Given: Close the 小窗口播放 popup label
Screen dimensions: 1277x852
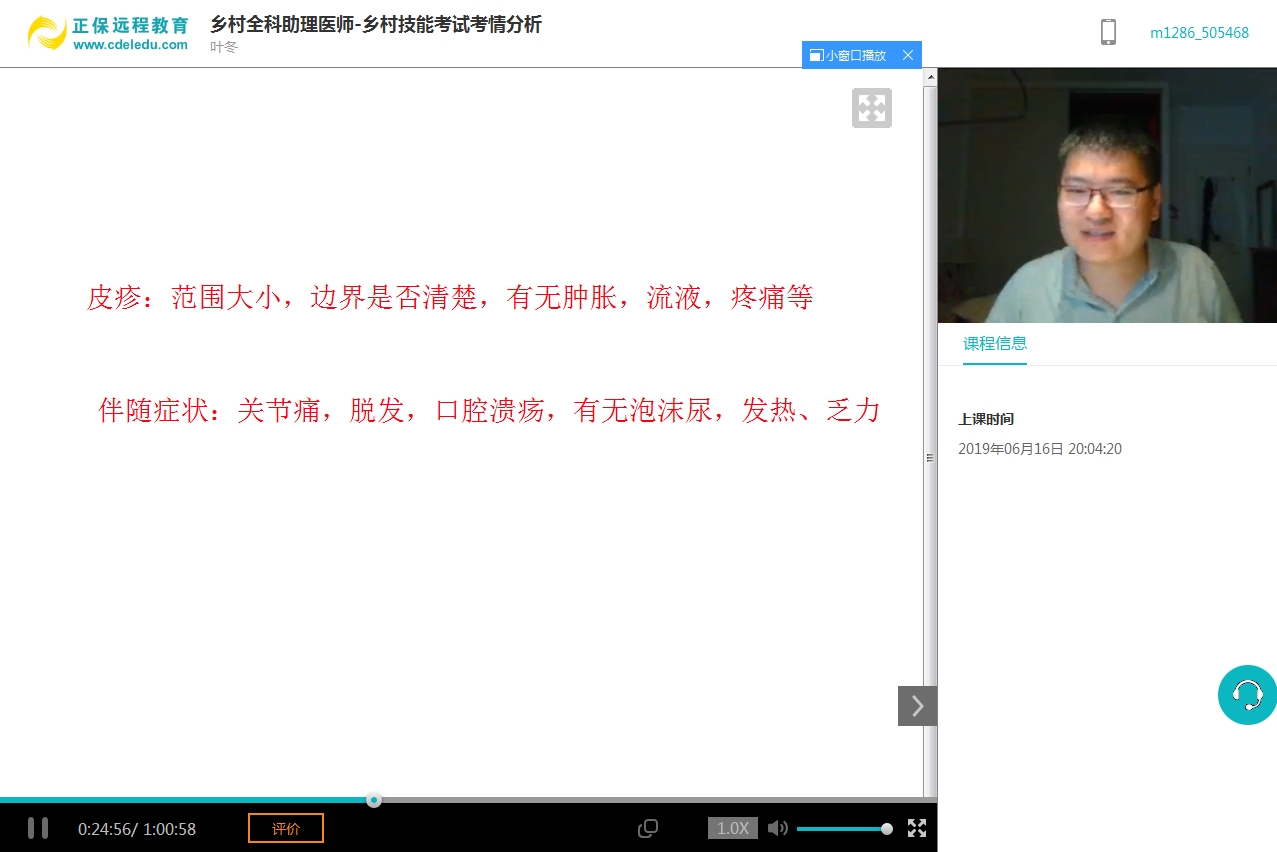Looking at the screenshot, I should [x=908, y=55].
